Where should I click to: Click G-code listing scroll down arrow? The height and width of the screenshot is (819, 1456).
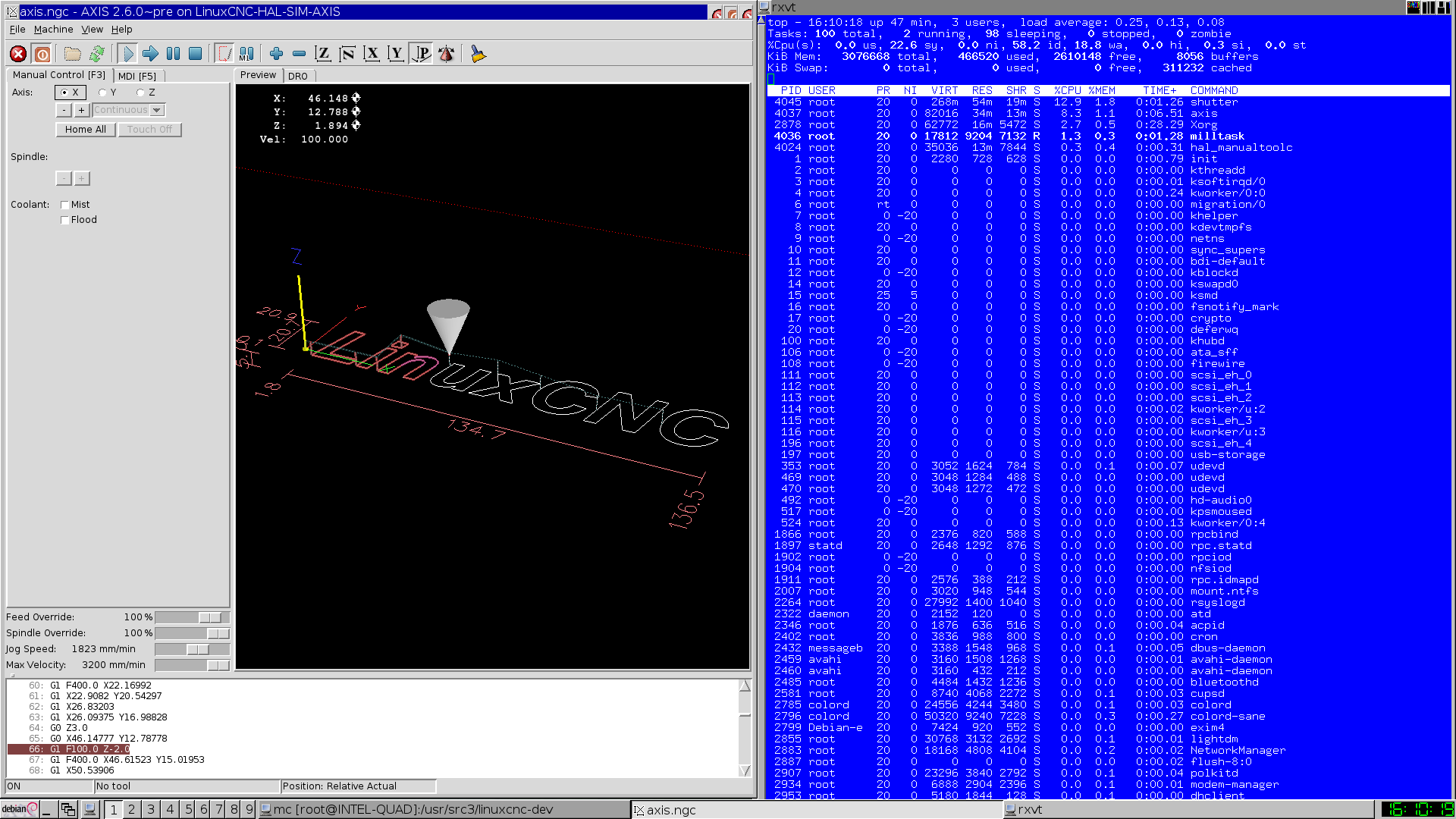[x=745, y=770]
